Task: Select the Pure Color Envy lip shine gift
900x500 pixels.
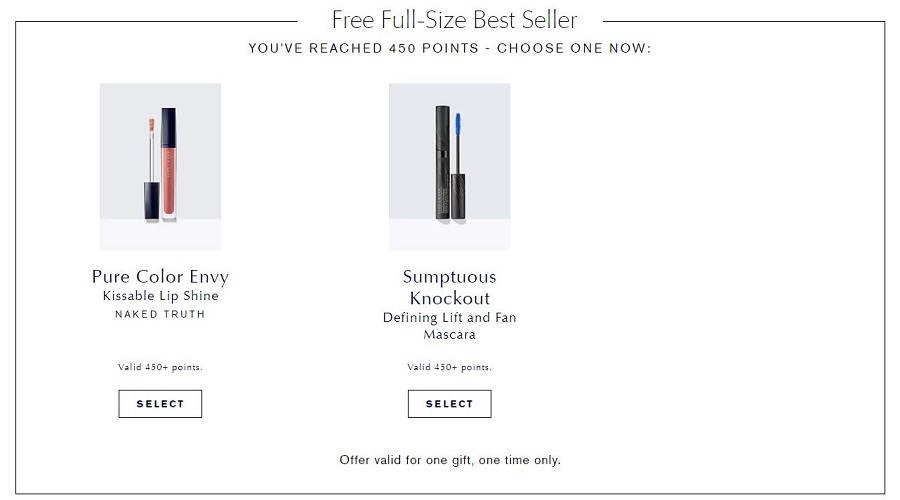Action: [160, 404]
